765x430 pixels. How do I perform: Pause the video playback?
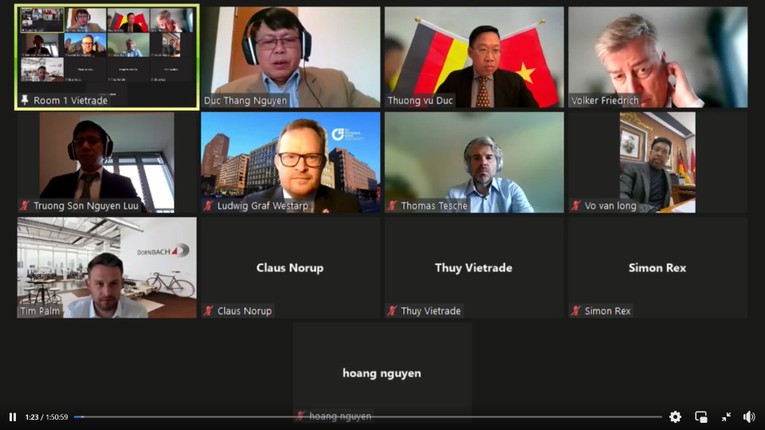tap(13, 417)
